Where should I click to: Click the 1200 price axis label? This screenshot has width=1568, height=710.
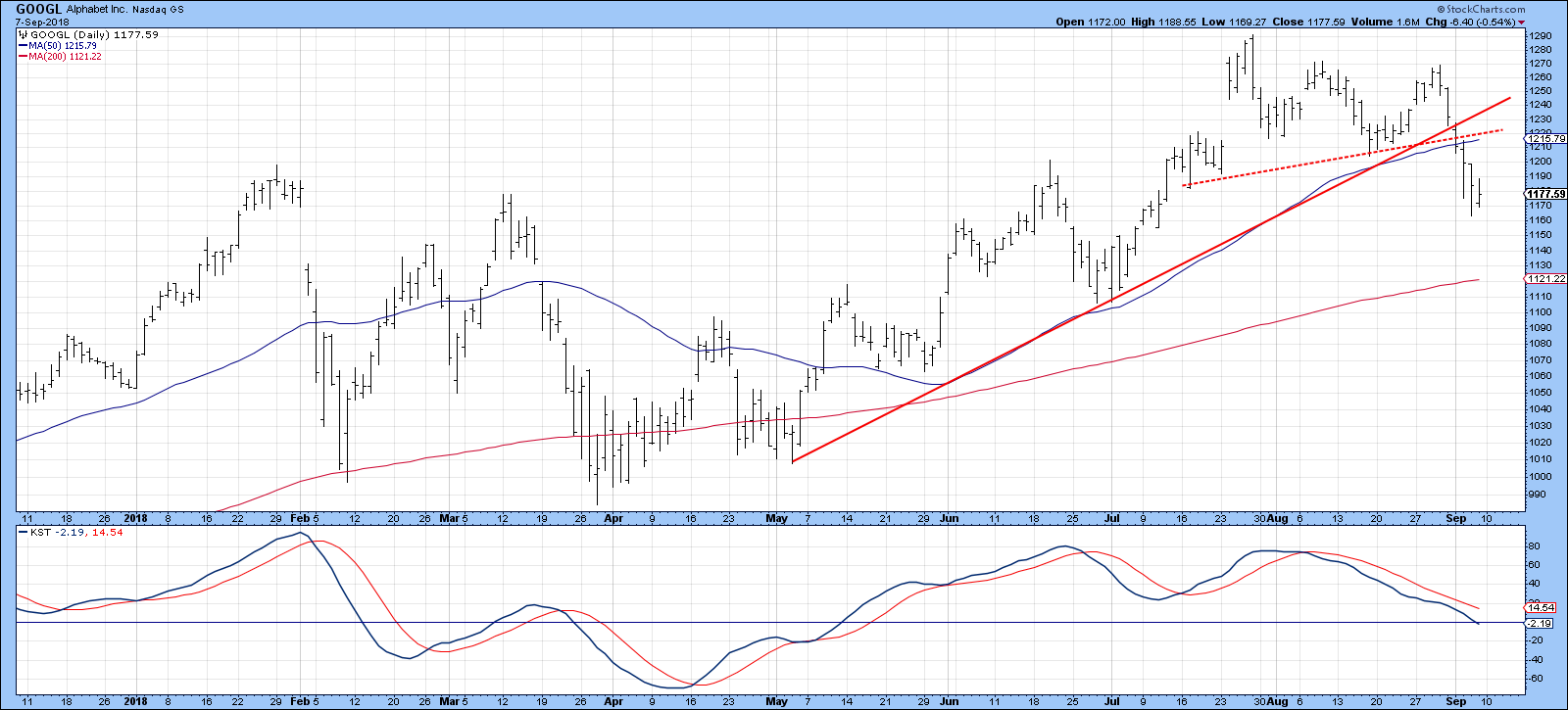tap(1542, 162)
